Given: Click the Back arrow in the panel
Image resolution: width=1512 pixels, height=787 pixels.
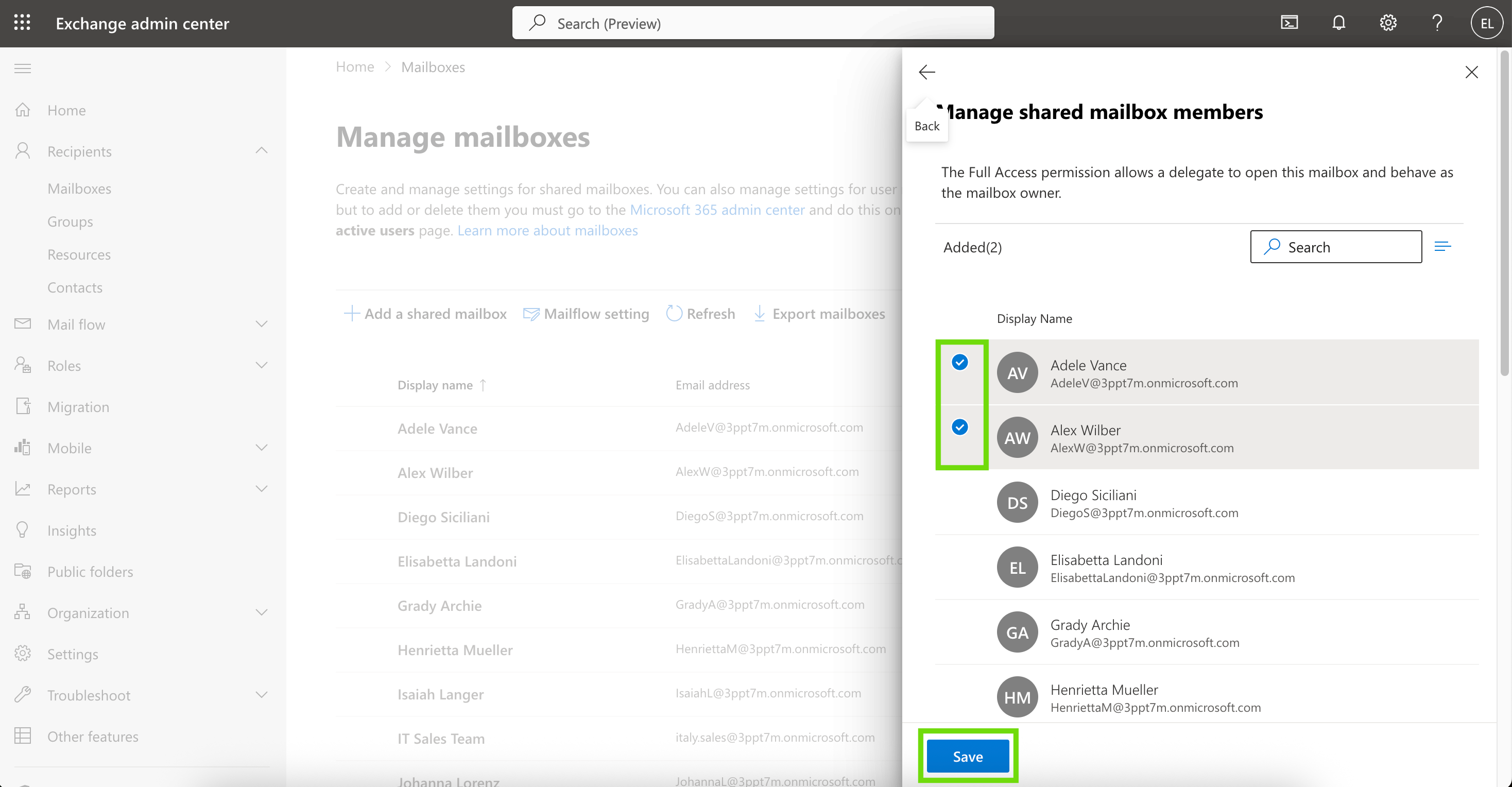Looking at the screenshot, I should coord(927,72).
